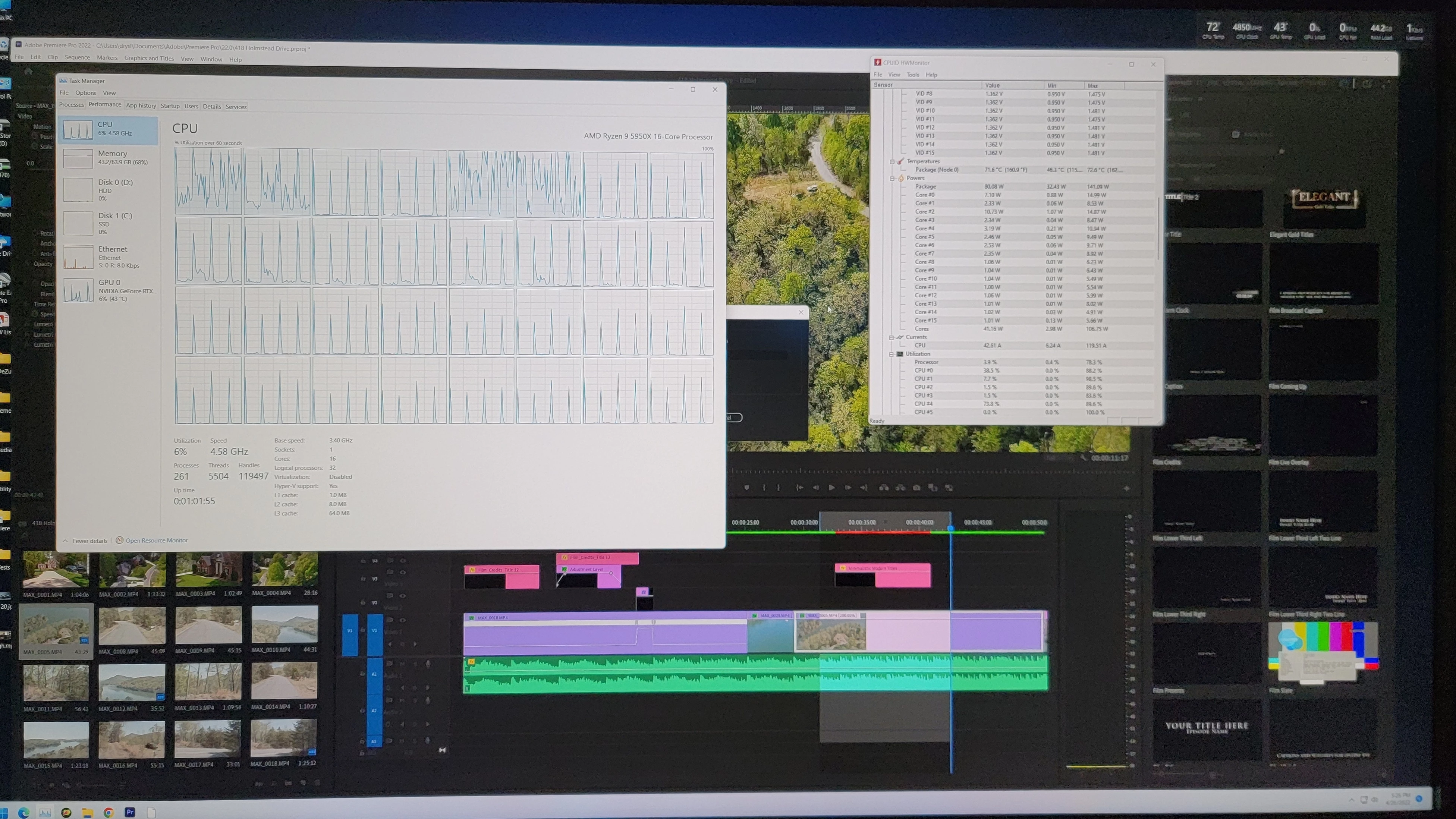
Task: Click the Step Forward one frame icon
Action: coord(848,488)
